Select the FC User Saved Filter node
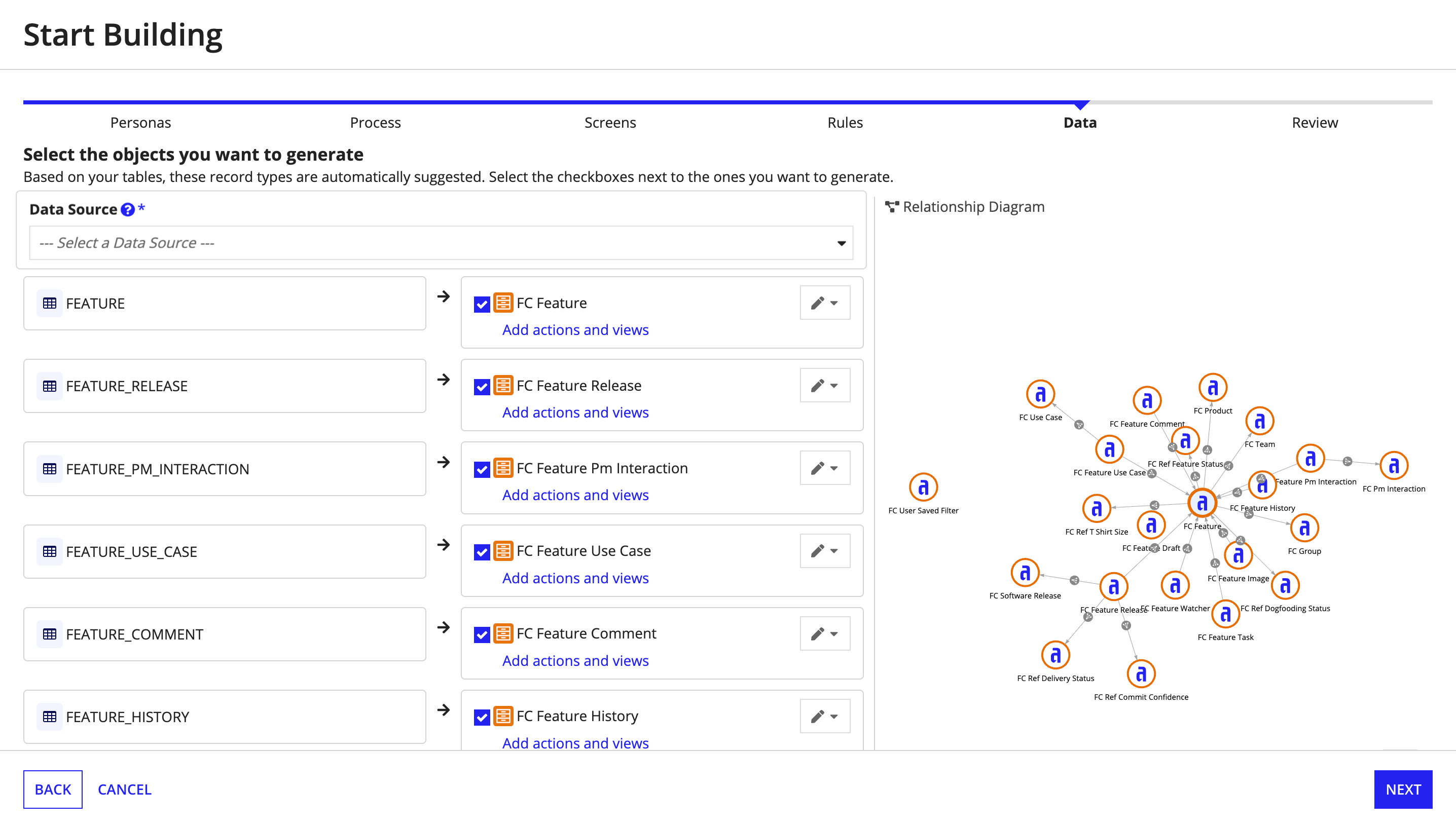 [x=923, y=487]
